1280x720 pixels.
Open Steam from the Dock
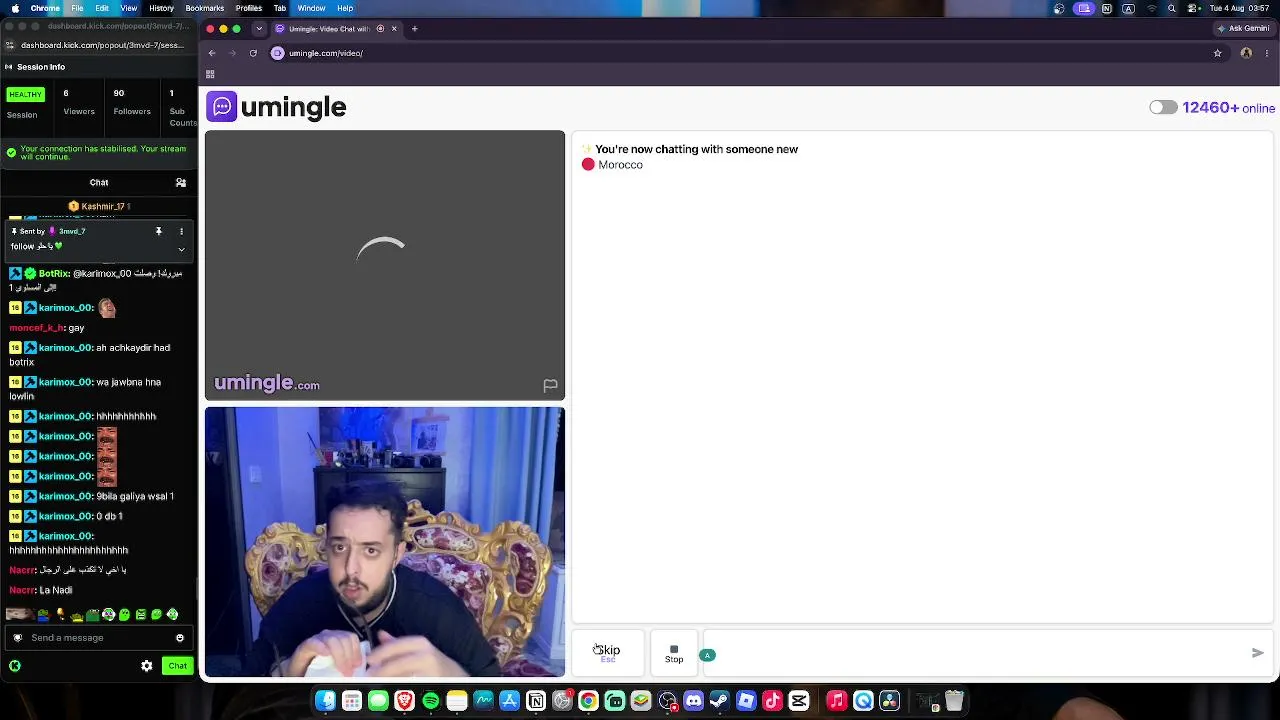pos(719,701)
